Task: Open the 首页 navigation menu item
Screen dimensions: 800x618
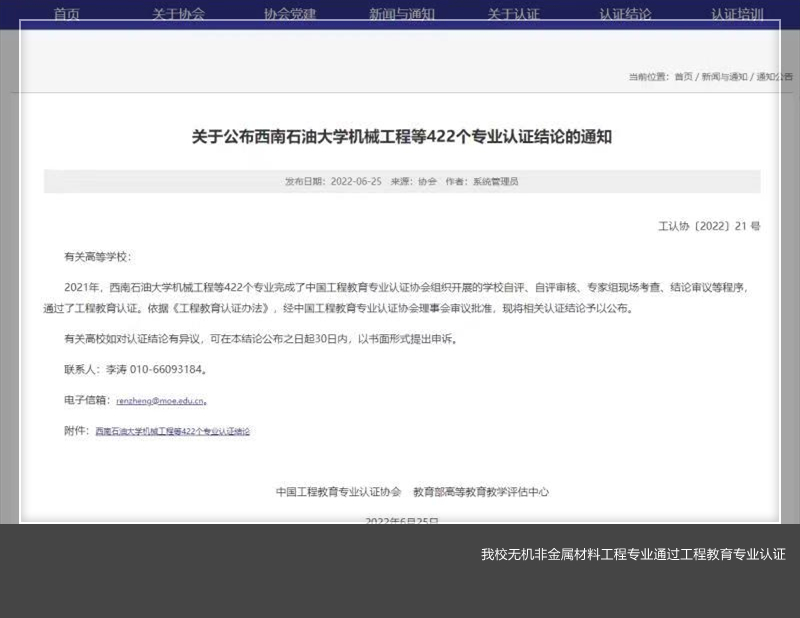Action: (x=67, y=14)
